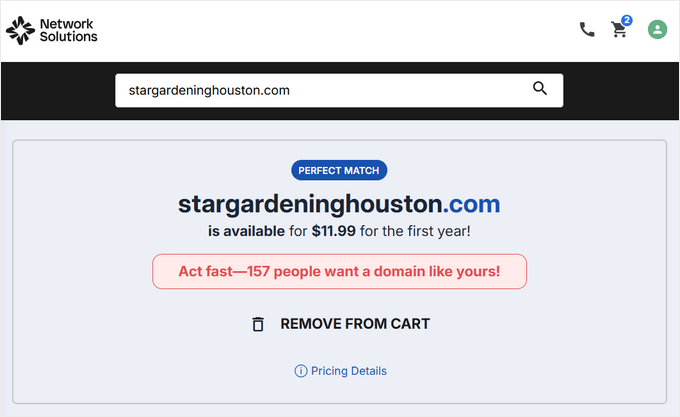680x417 pixels.
Task: Click the Network Solutions logo
Action: point(52,30)
